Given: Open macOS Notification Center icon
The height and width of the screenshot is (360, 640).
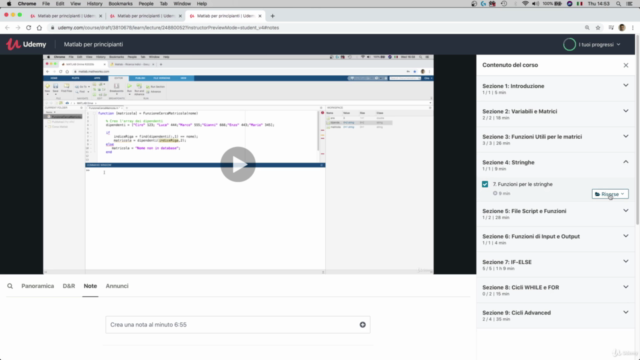Looking at the screenshot, I should pos(629,4).
